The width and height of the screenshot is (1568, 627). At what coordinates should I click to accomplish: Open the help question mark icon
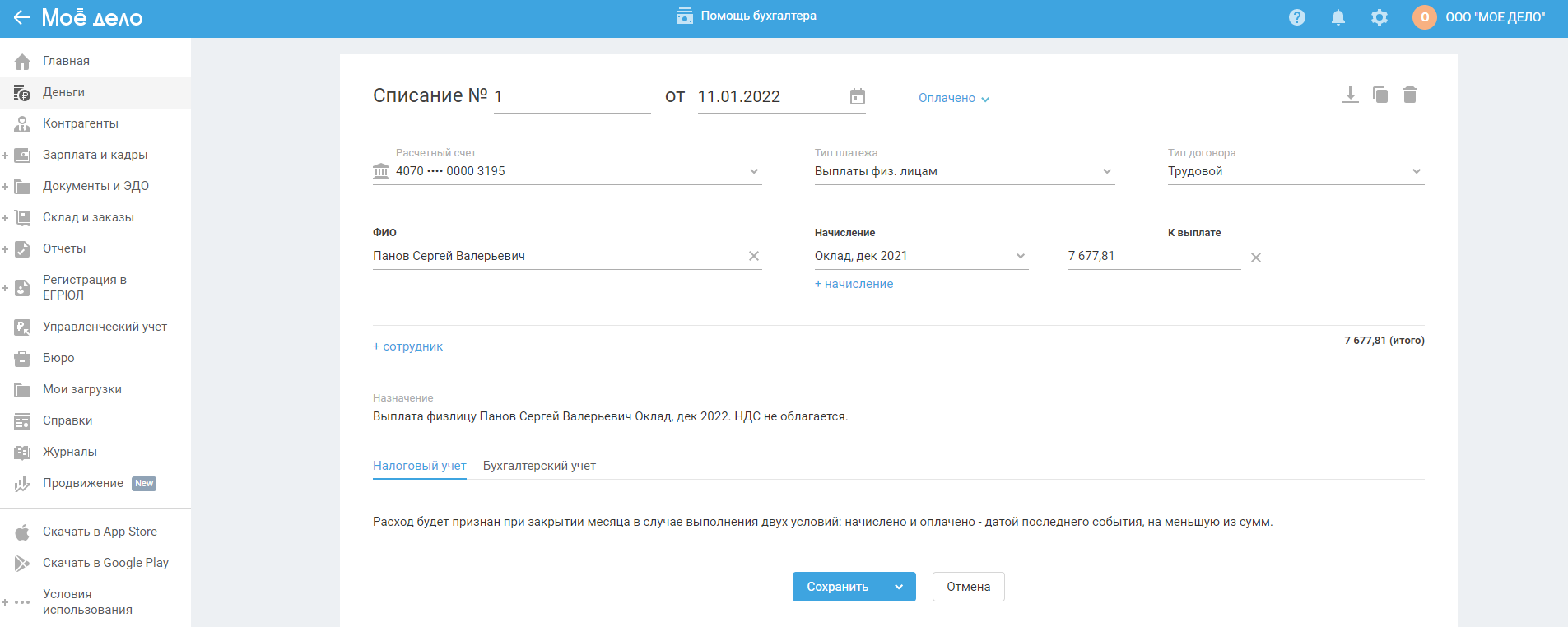point(1297,17)
